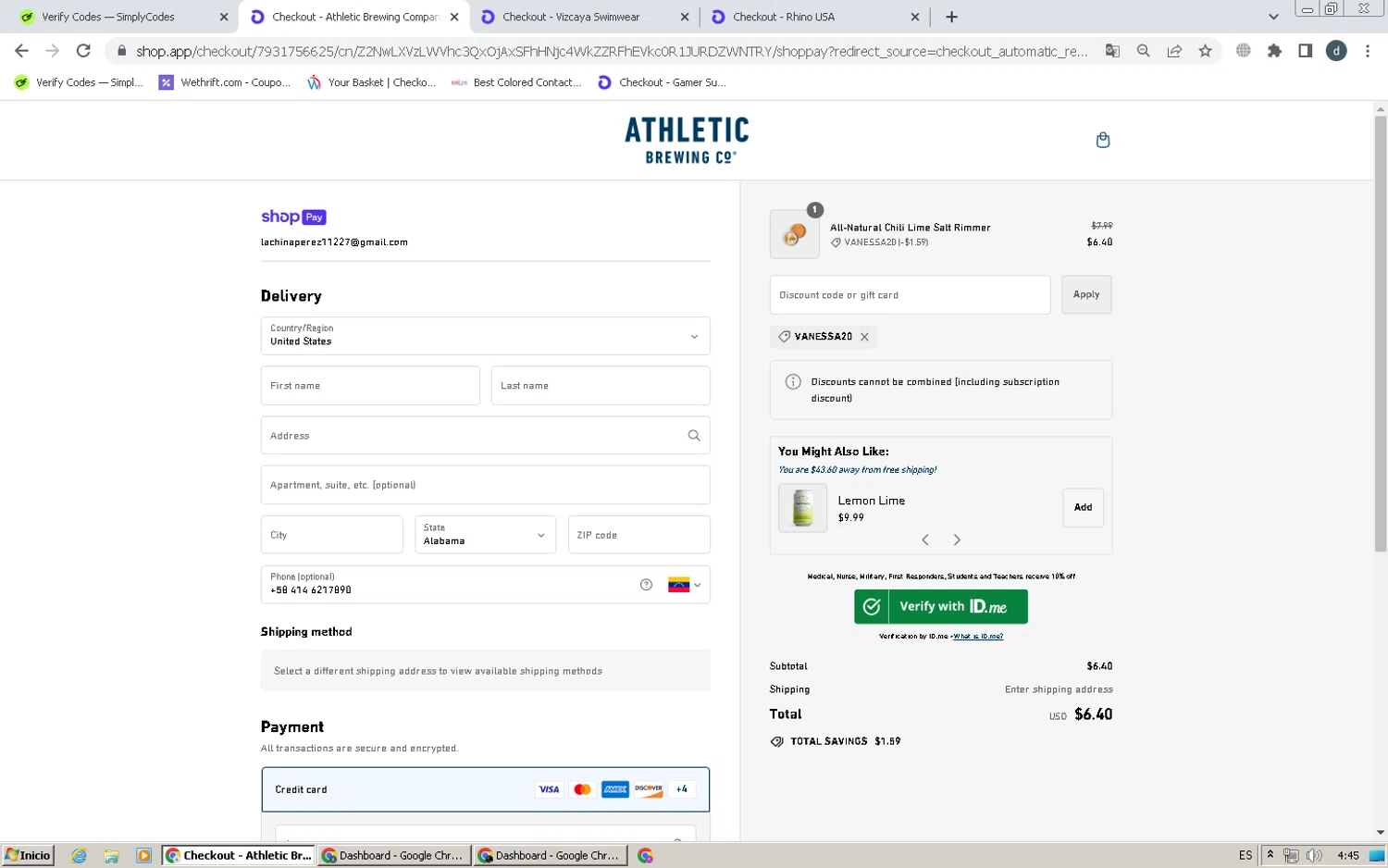The image size is (1388, 868).
Task: Click the Apartment, suite field
Action: tap(485, 485)
